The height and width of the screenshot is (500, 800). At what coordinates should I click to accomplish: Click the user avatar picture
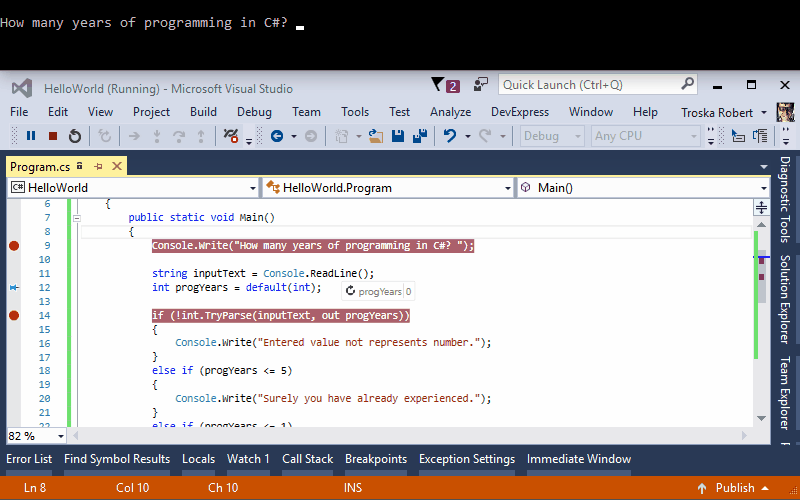click(785, 112)
